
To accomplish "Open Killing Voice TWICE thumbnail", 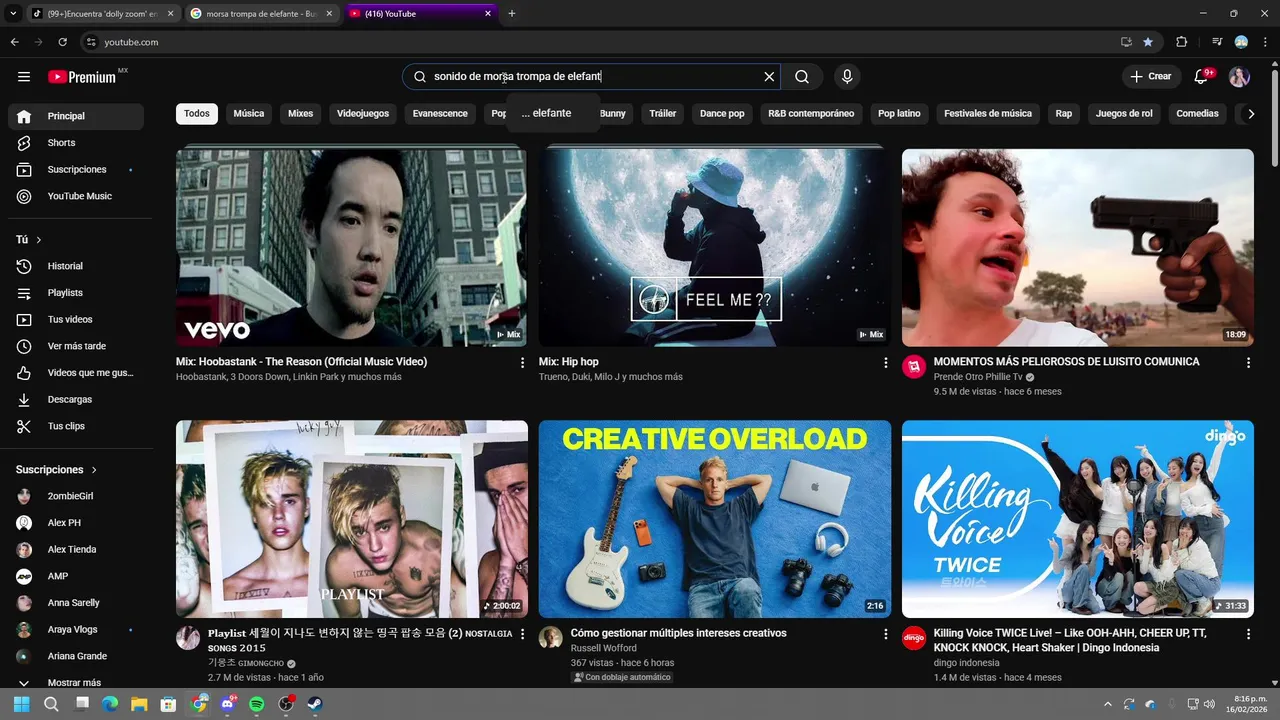I will point(1078,519).
